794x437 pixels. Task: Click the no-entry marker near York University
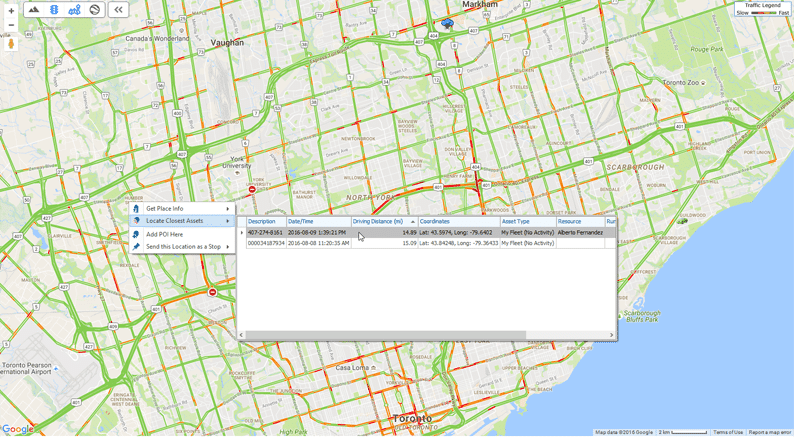click(252, 189)
